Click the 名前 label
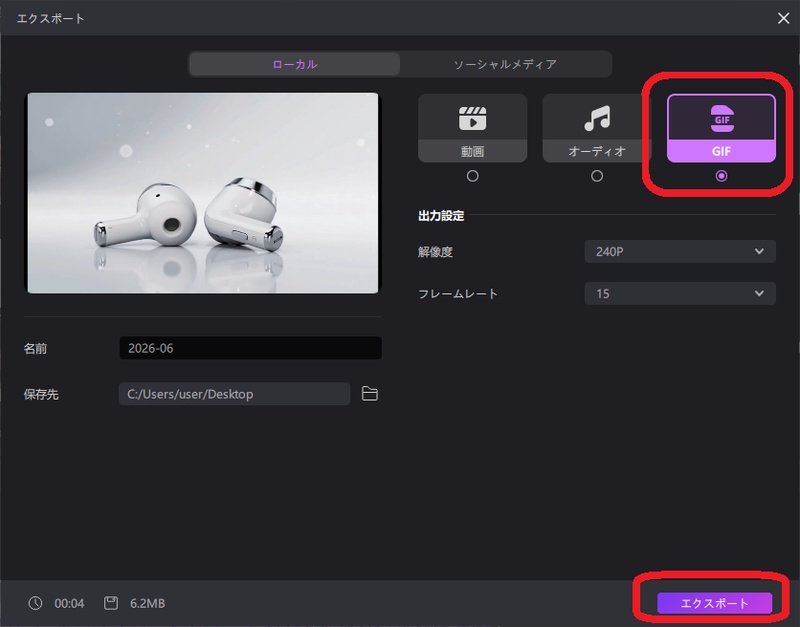Screen dimensions: 800x627 click(35, 348)
